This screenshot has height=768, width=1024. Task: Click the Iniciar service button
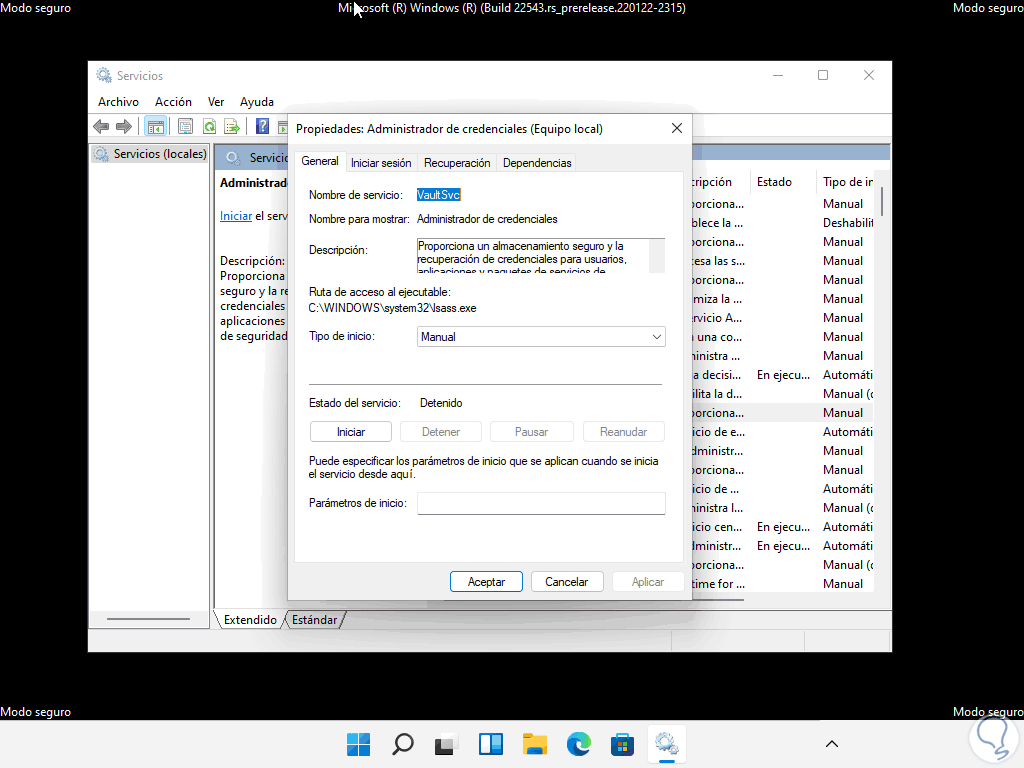tap(351, 432)
